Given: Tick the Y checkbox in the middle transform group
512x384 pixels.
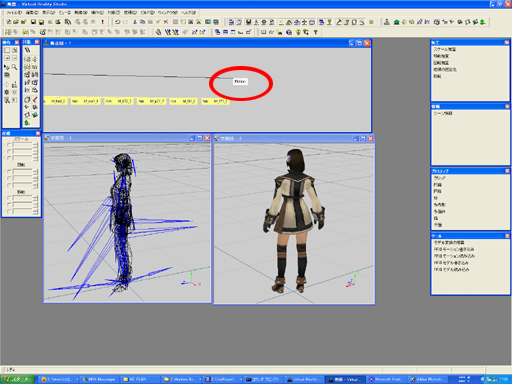Looking at the screenshot, I should pos(9,178).
